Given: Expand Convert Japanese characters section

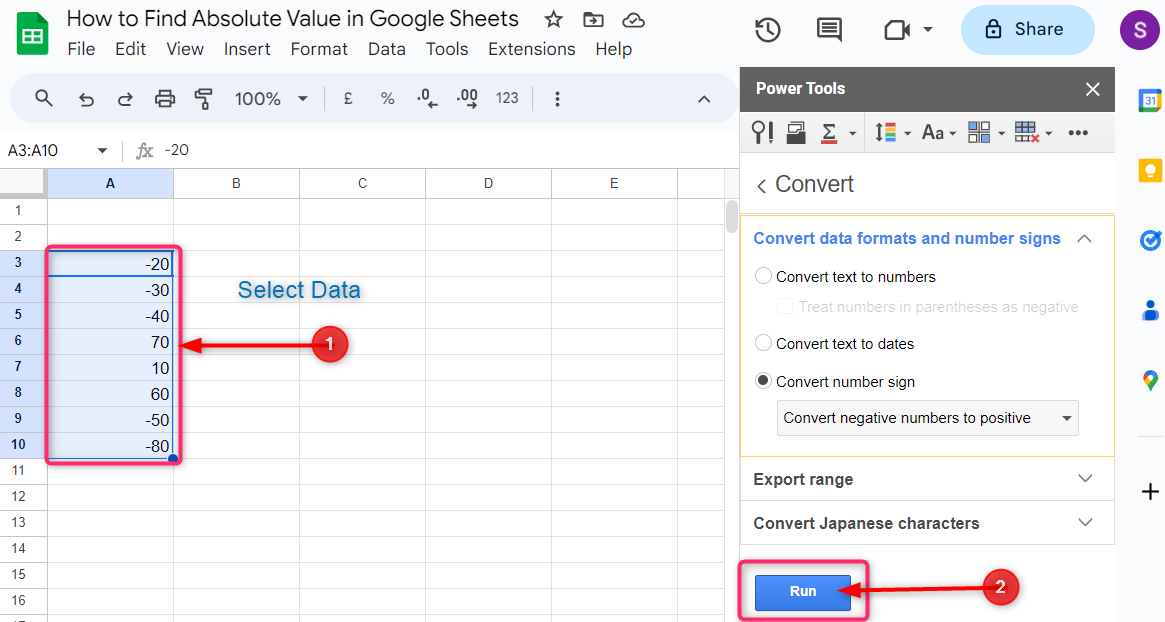Looking at the screenshot, I should [926, 523].
